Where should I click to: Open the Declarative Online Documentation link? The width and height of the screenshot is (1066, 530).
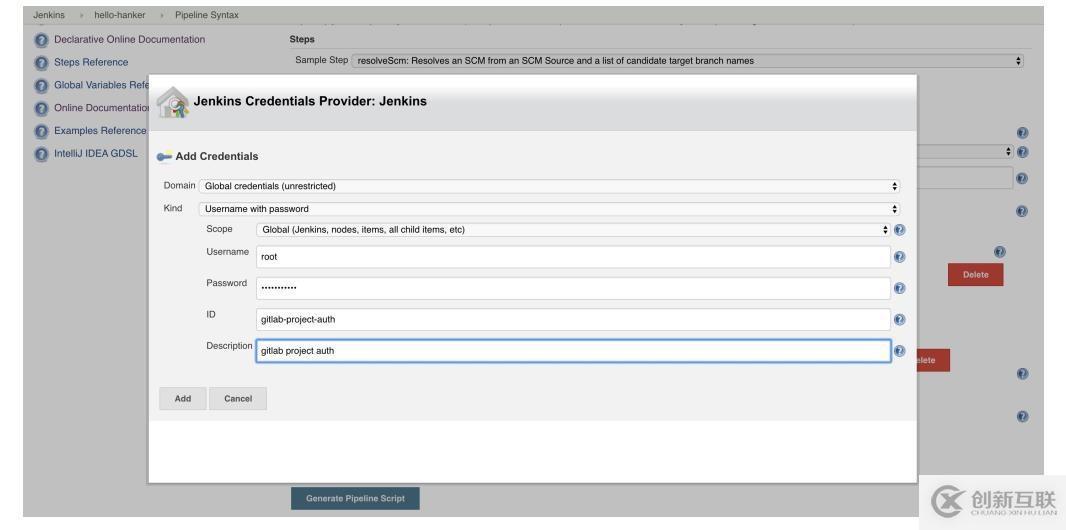(129, 39)
